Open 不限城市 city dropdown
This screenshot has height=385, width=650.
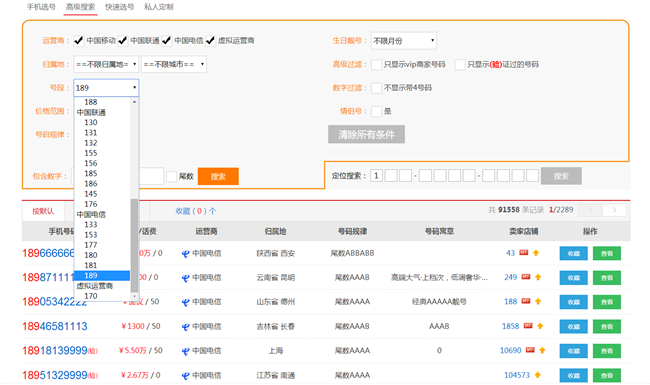174,64
